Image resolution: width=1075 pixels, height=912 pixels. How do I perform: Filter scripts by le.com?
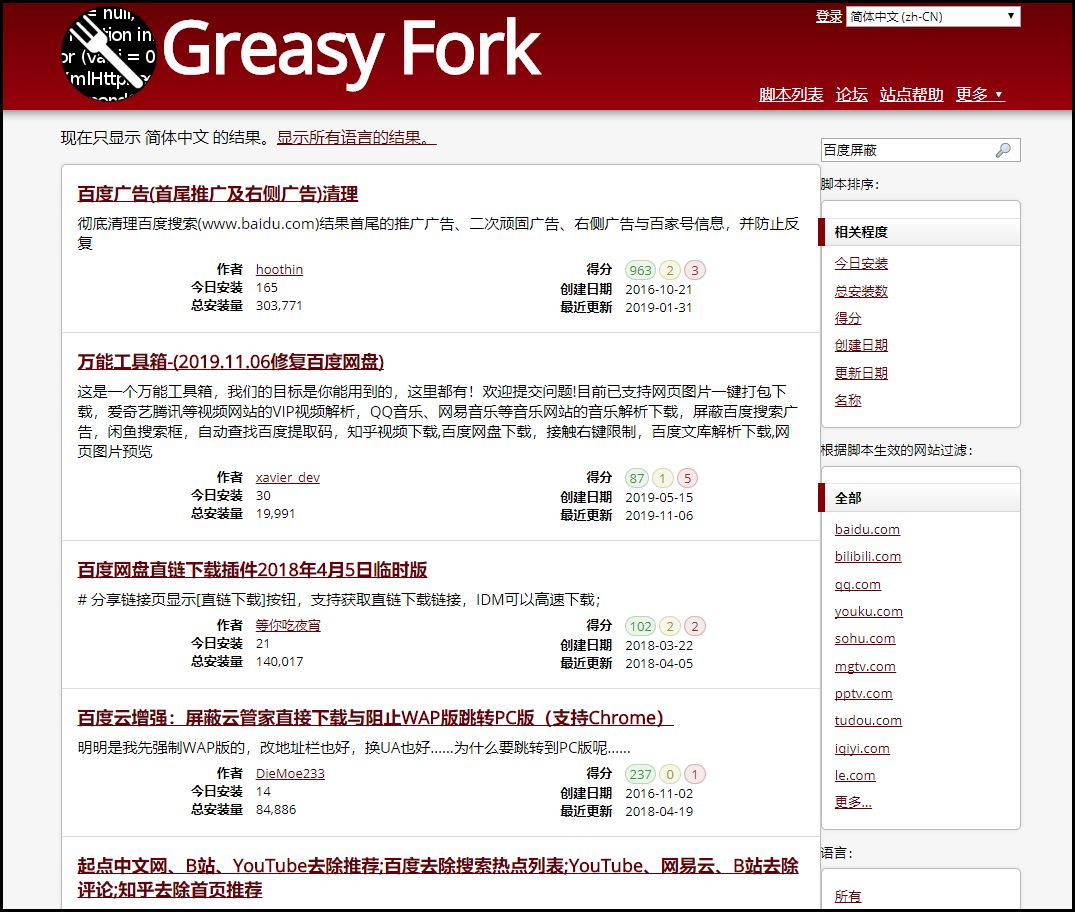point(854,776)
